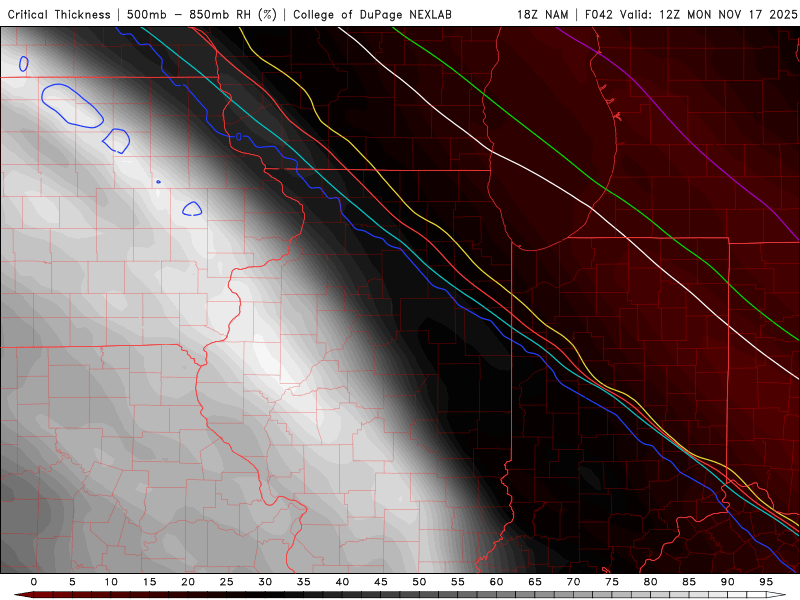Select the "20" color scale label

click(x=188, y=582)
